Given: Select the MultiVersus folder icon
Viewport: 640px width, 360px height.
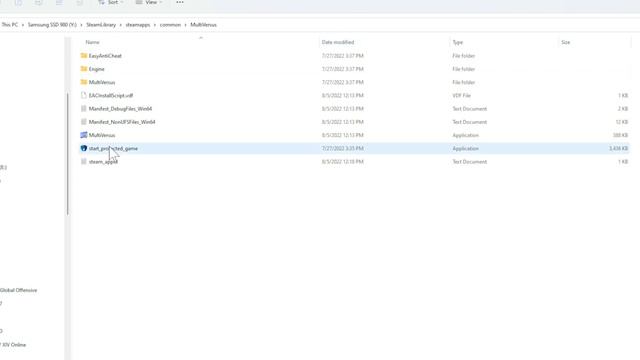Looking at the screenshot, I should click(x=84, y=82).
